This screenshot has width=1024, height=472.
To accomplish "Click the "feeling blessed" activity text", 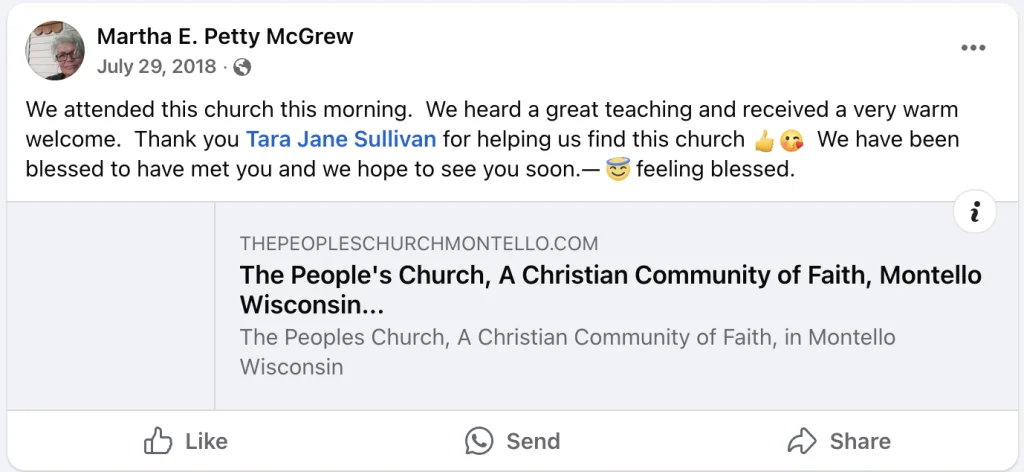I will point(715,169).
